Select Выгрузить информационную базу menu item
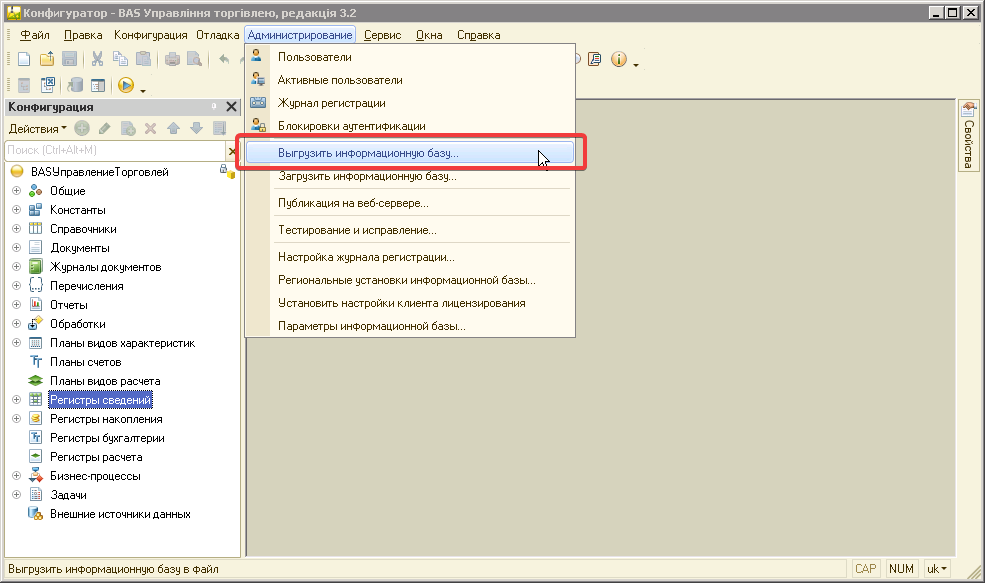 click(x=368, y=154)
